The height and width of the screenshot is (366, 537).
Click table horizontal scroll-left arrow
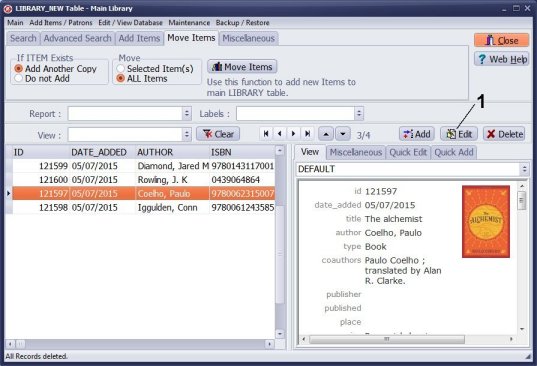(10, 344)
